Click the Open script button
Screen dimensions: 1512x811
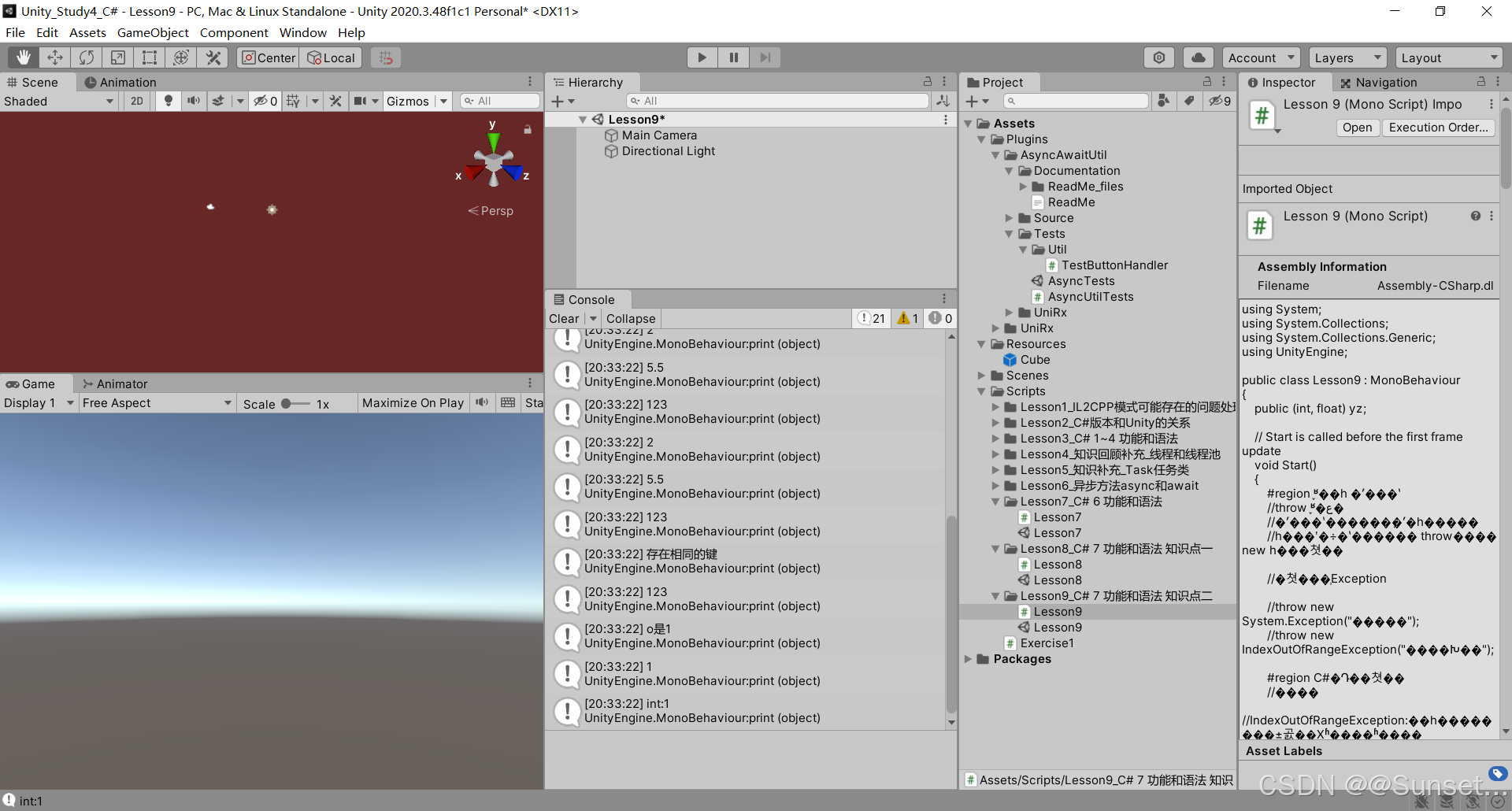[x=1357, y=128]
